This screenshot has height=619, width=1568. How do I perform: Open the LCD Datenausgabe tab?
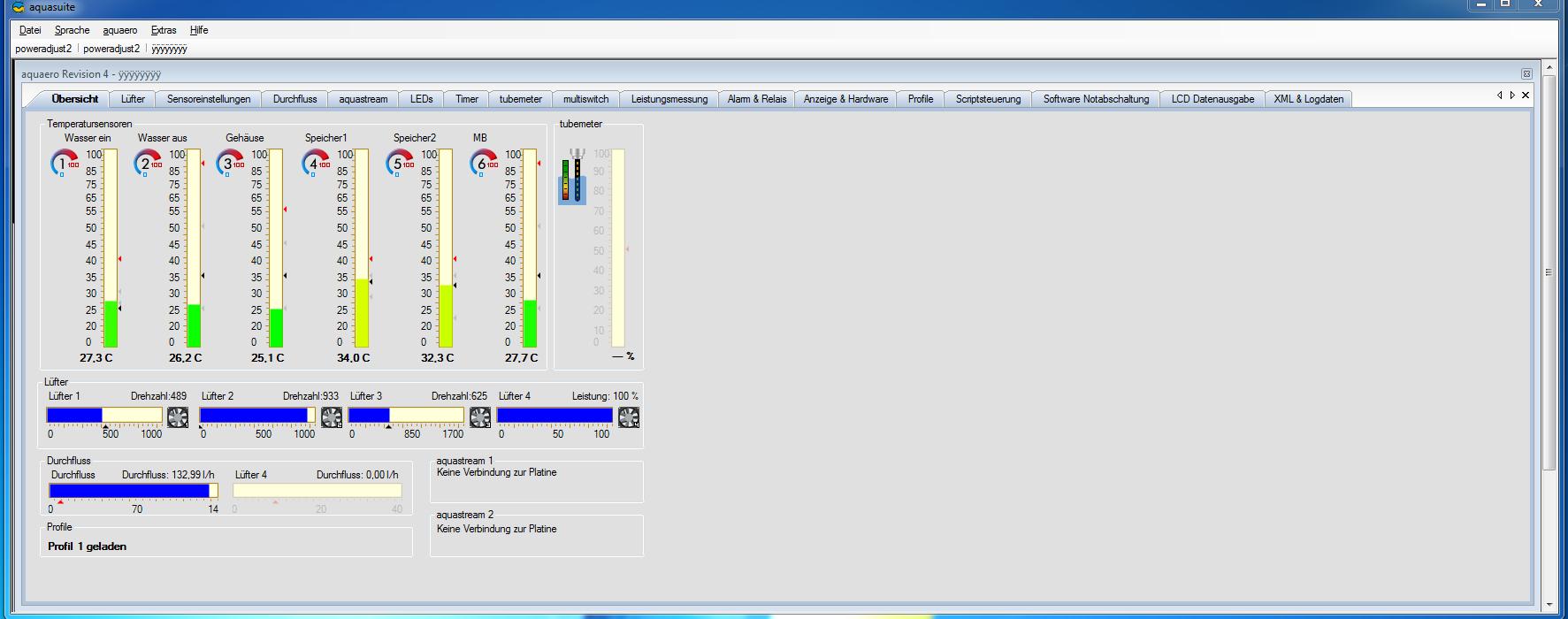[1212, 99]
